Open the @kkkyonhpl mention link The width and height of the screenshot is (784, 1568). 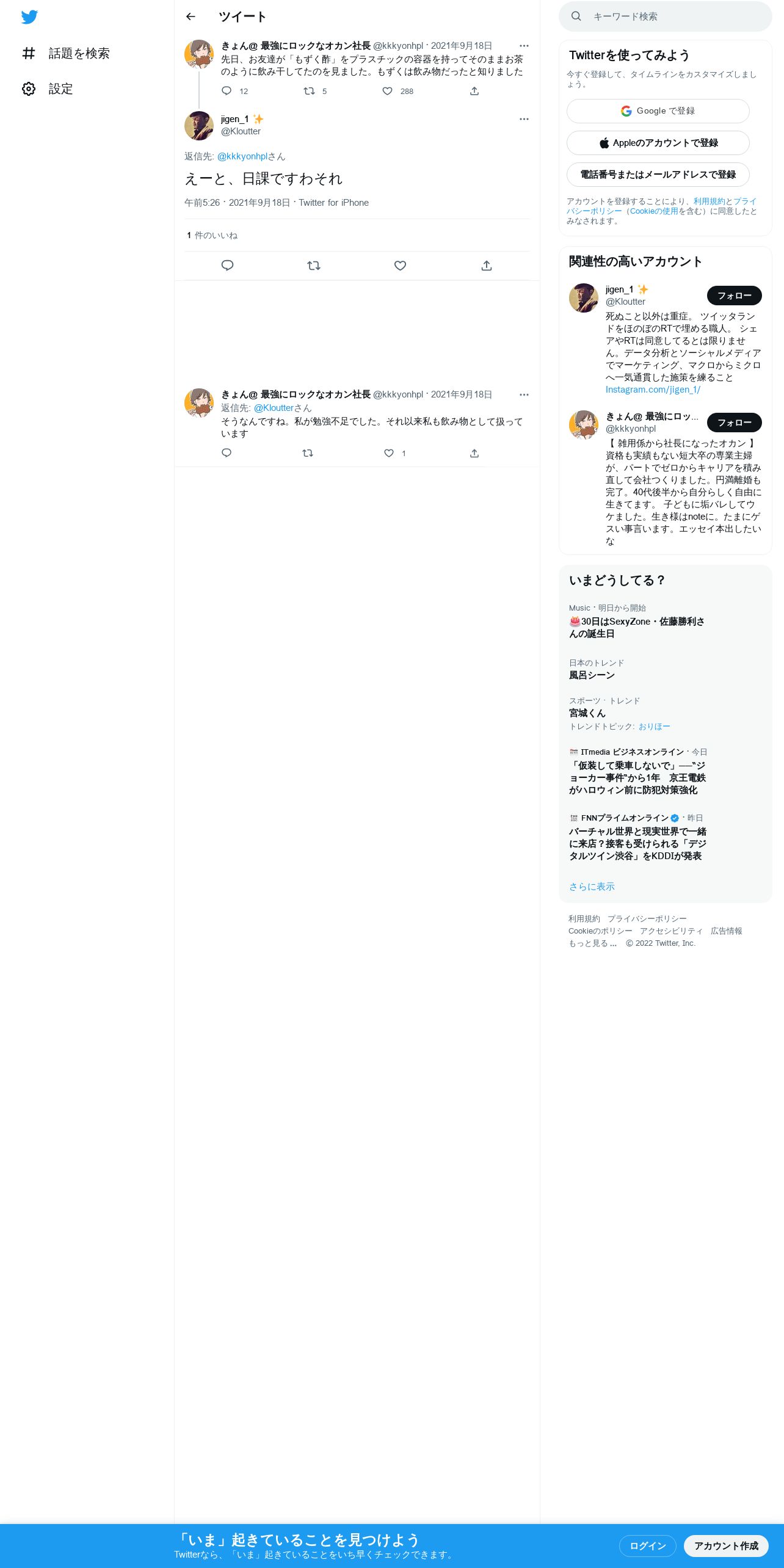click(242, 156)
